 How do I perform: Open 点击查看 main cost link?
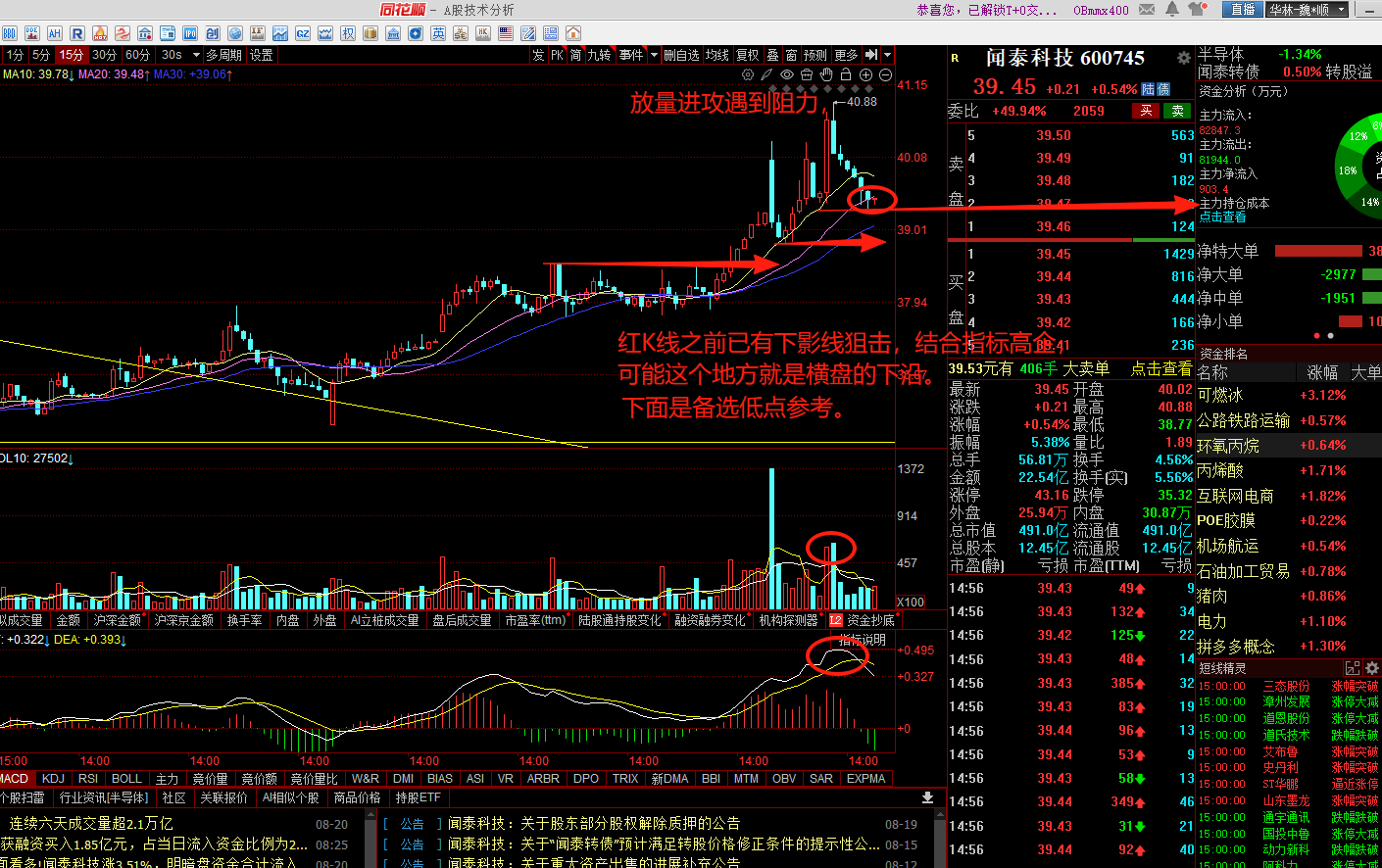tap(1222, 217)
